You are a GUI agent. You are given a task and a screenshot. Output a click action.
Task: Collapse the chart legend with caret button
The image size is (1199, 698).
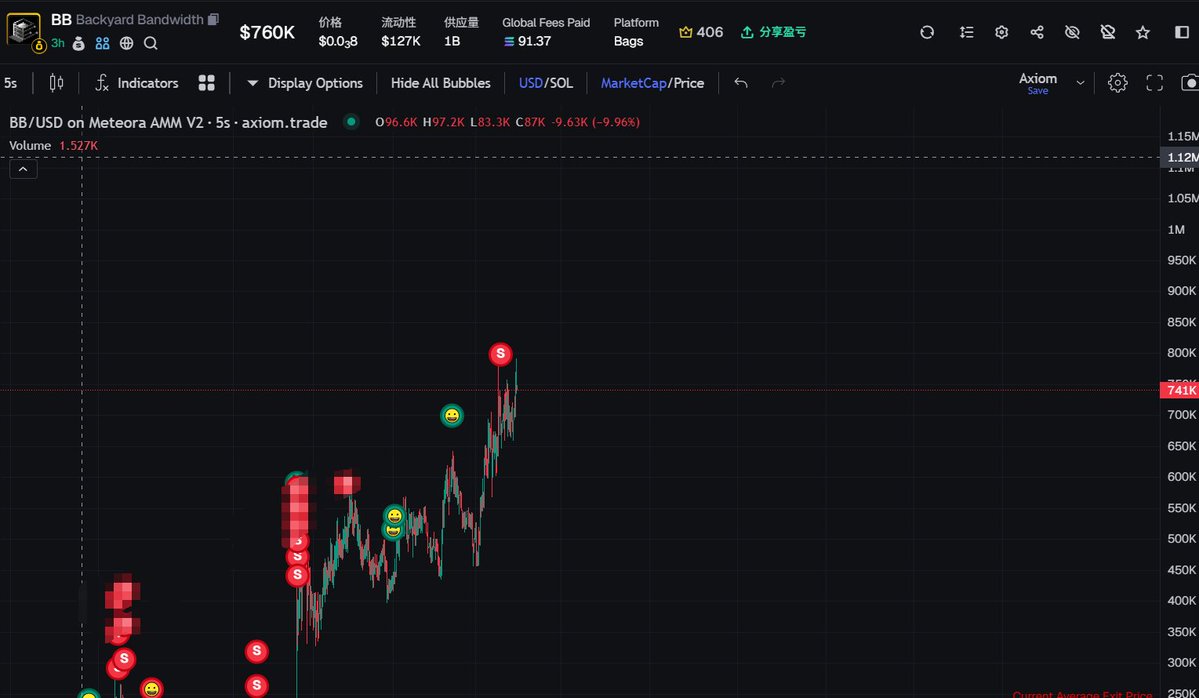pyautogui.click(x=23, y=169)
